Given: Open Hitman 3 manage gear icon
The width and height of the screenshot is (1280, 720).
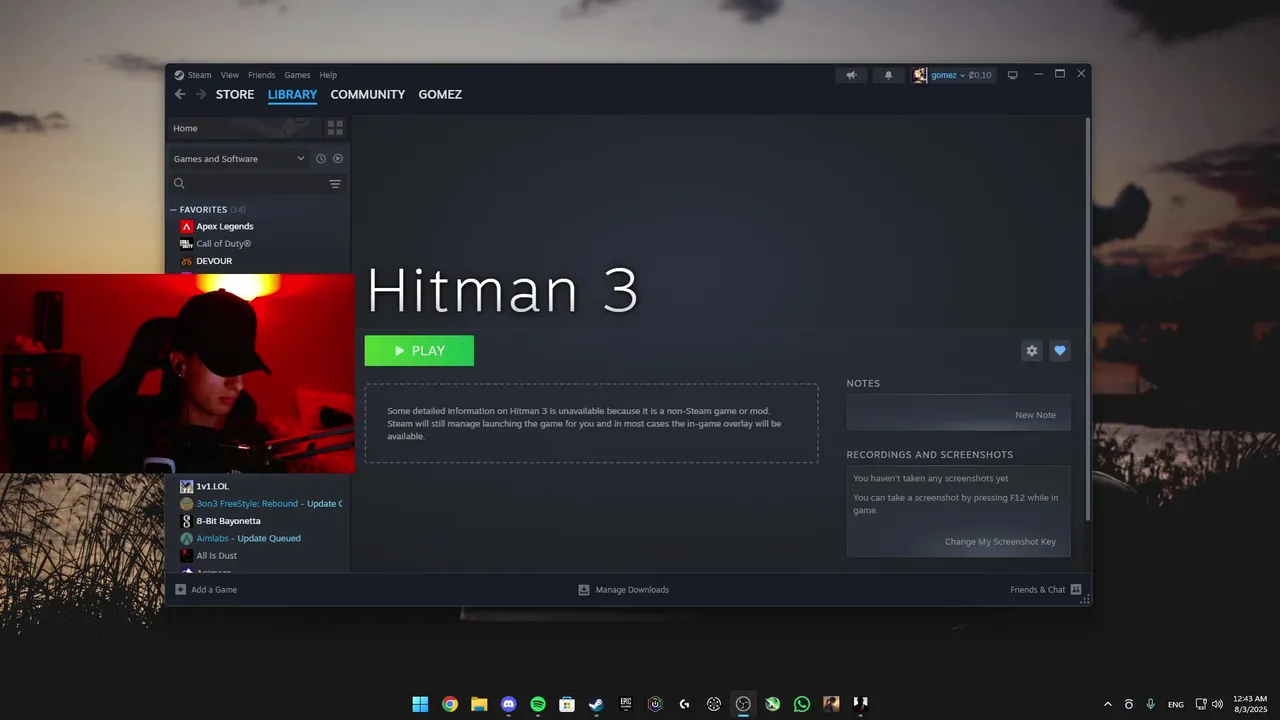Looking at the screenshot, I should 1032,351.
